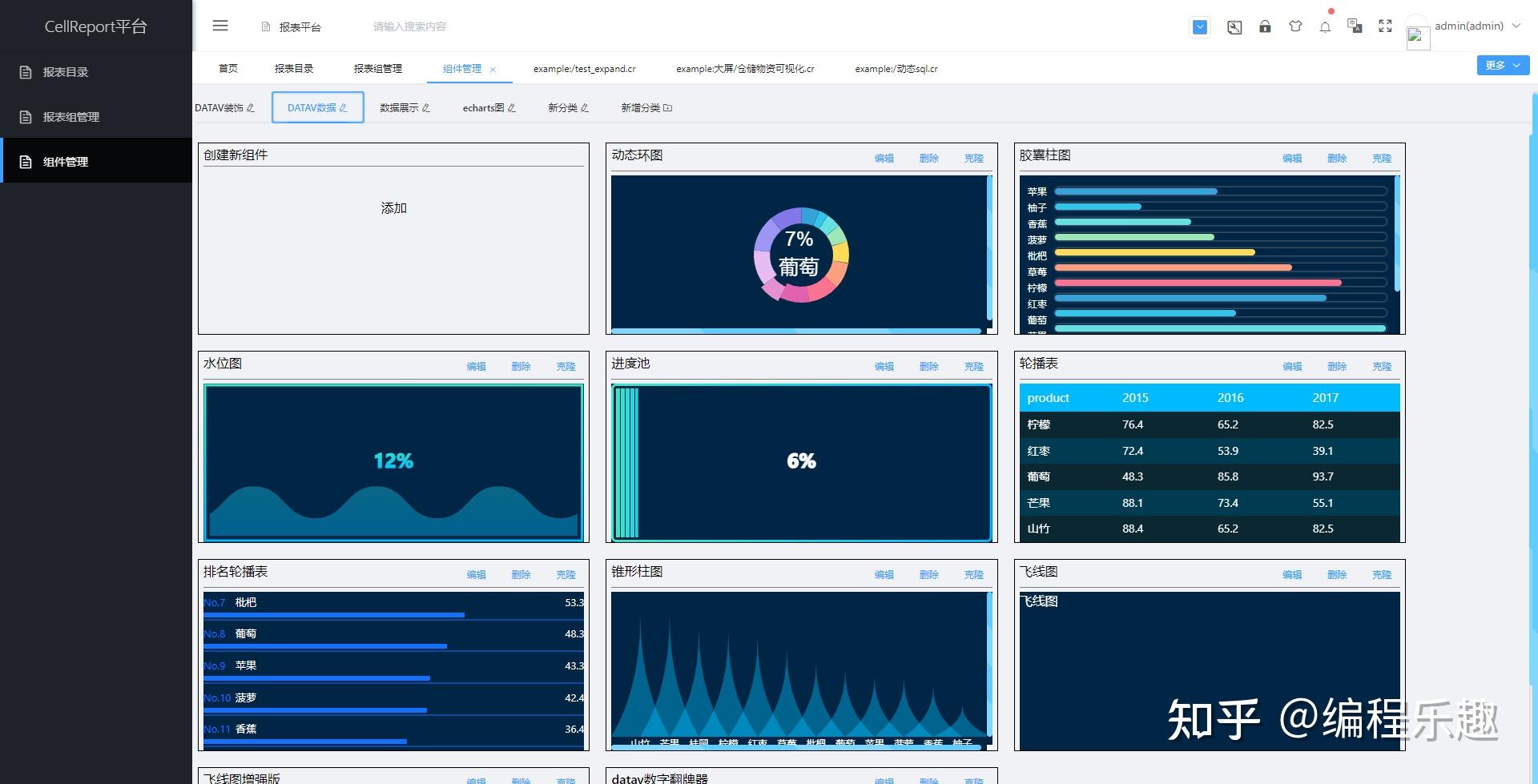Select the DATAV数据 category tab
The image size is (1538, 784).
pos(318,107)
